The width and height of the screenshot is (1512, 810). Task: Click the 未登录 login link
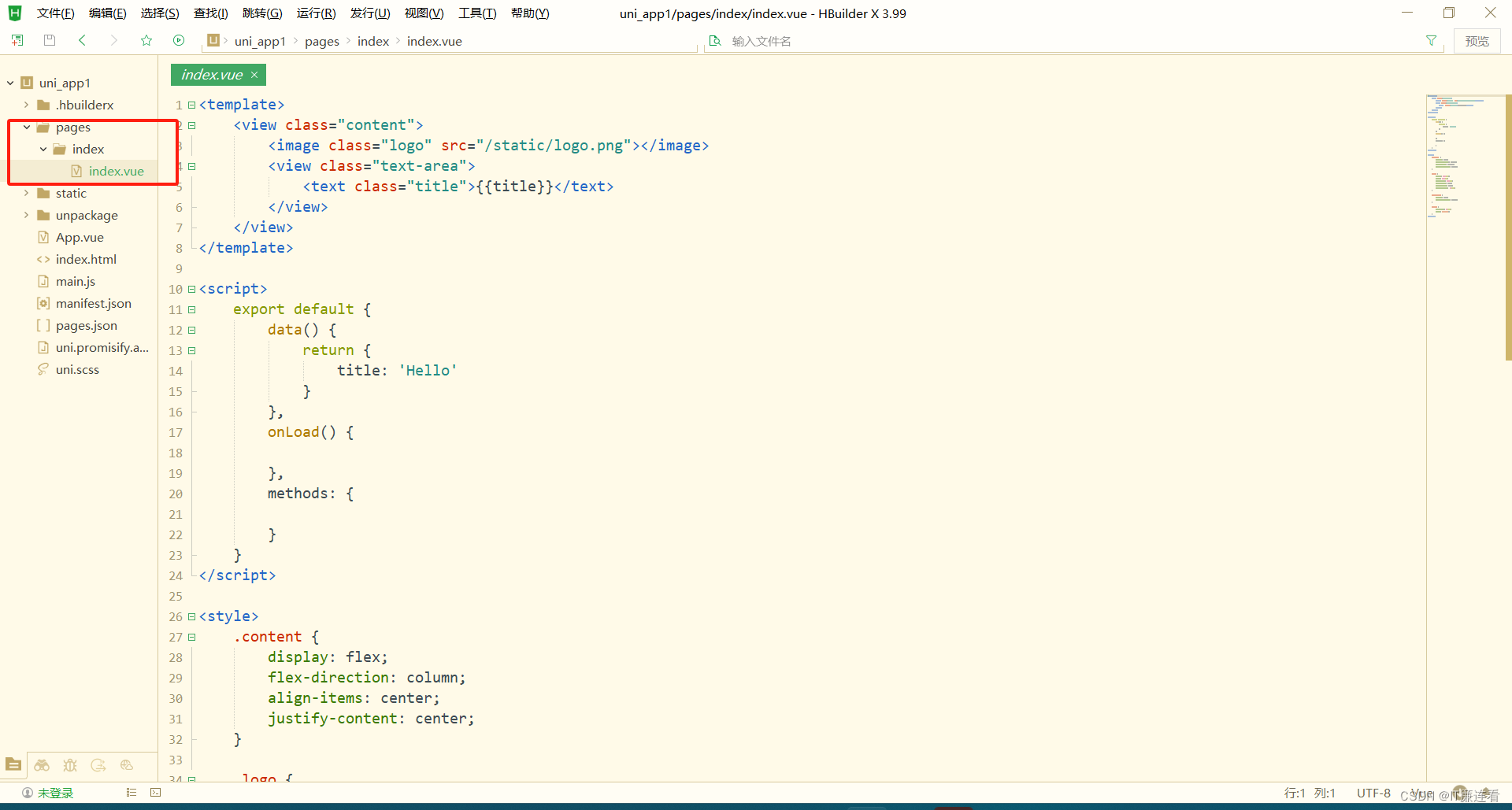[55, 793]
